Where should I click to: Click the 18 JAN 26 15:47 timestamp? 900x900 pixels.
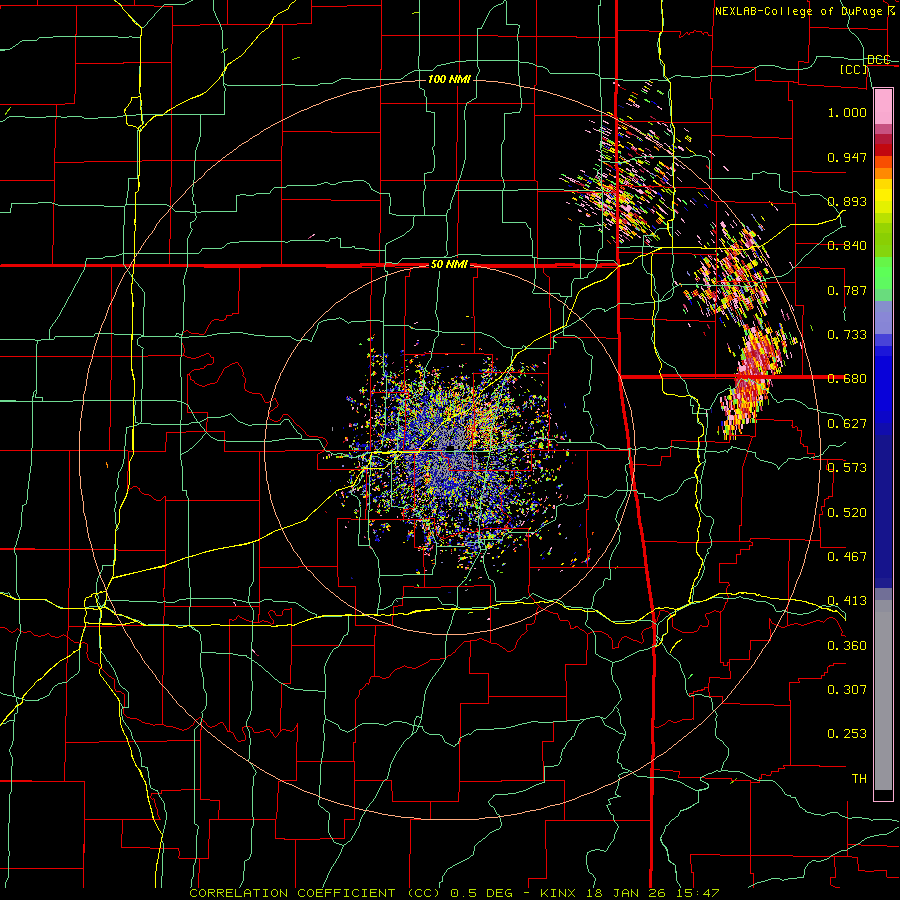(651, 893)
